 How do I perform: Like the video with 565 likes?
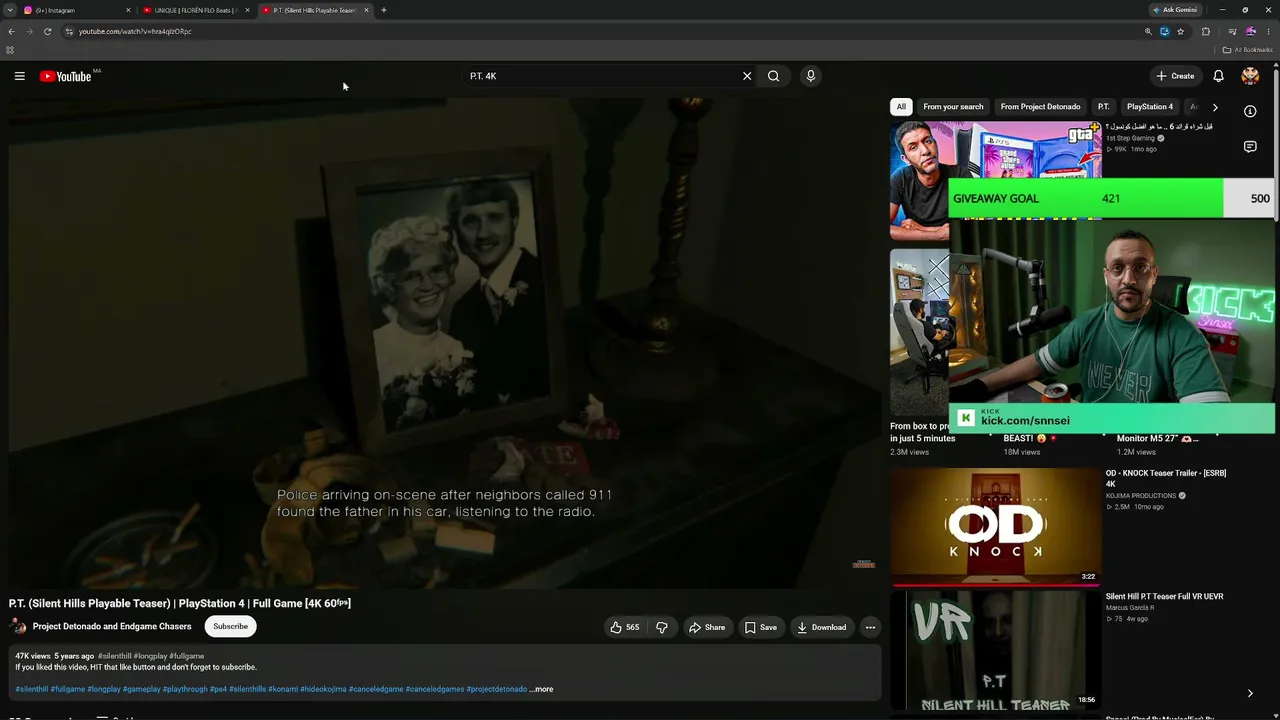624,627
